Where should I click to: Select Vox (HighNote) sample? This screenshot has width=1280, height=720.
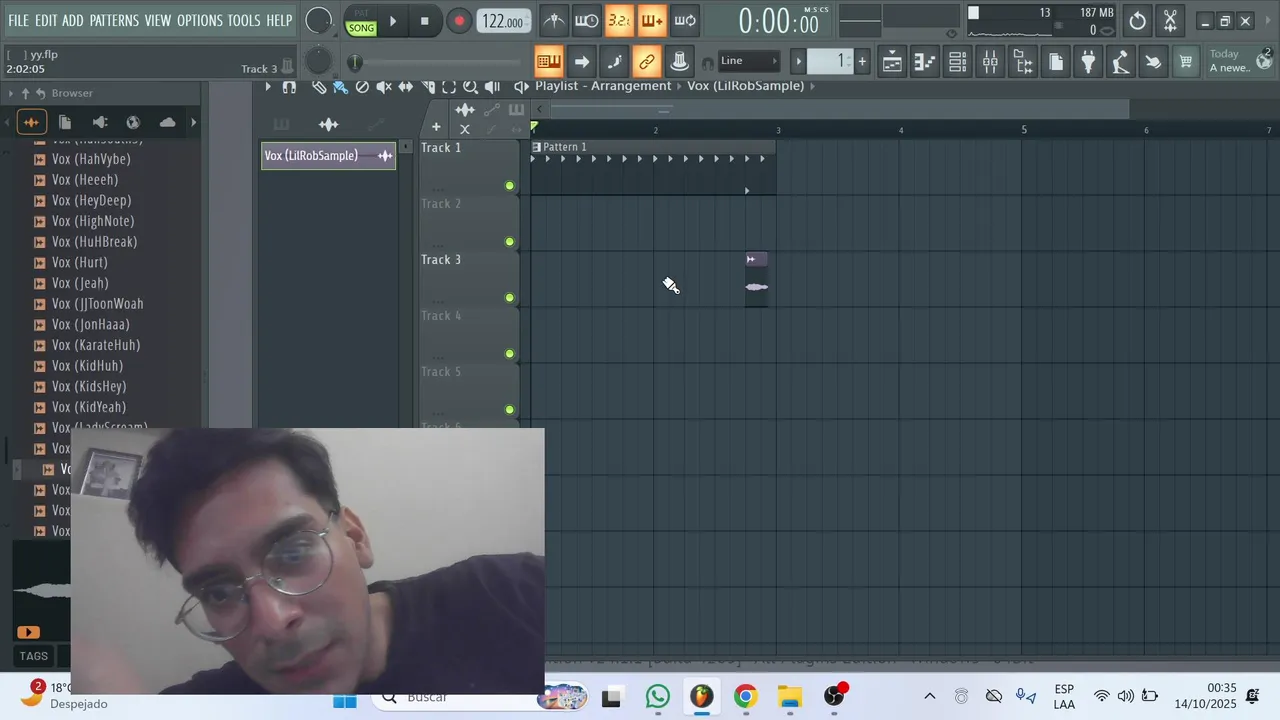[x=93, y=221]
